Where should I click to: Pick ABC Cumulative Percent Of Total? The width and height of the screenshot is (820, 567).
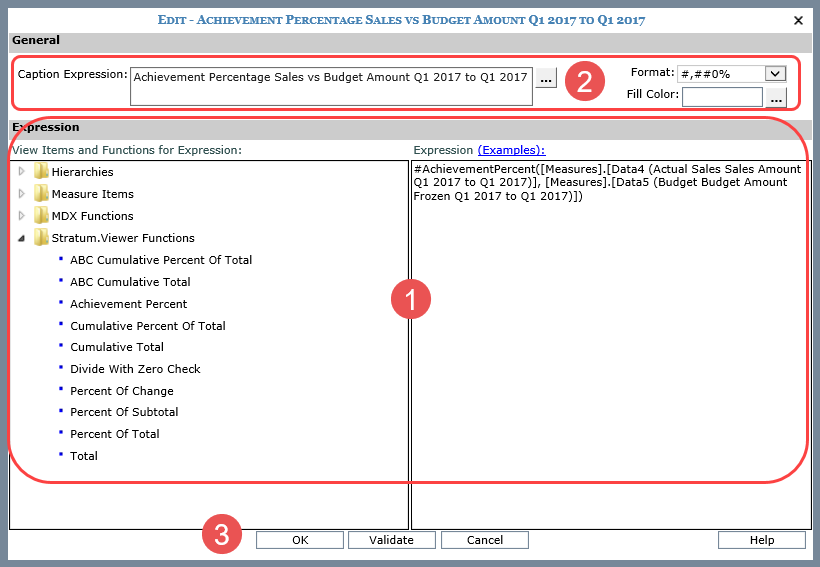click(160, 260)
